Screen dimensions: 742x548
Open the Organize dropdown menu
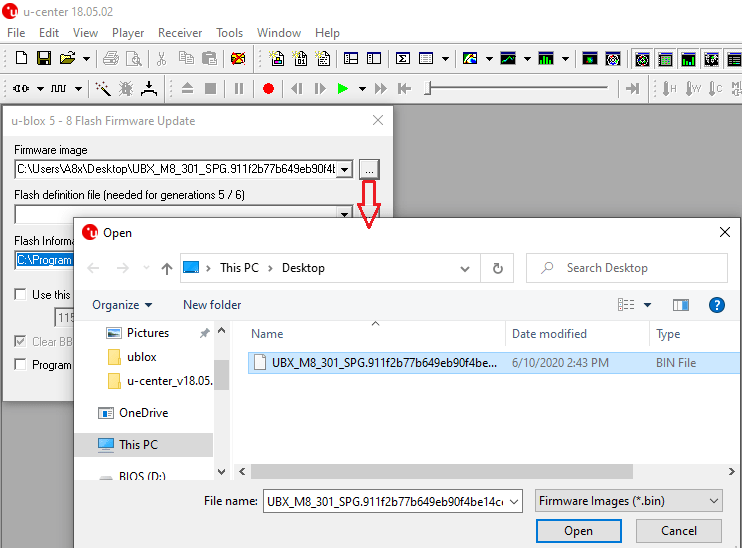click(x=122, y=305)
